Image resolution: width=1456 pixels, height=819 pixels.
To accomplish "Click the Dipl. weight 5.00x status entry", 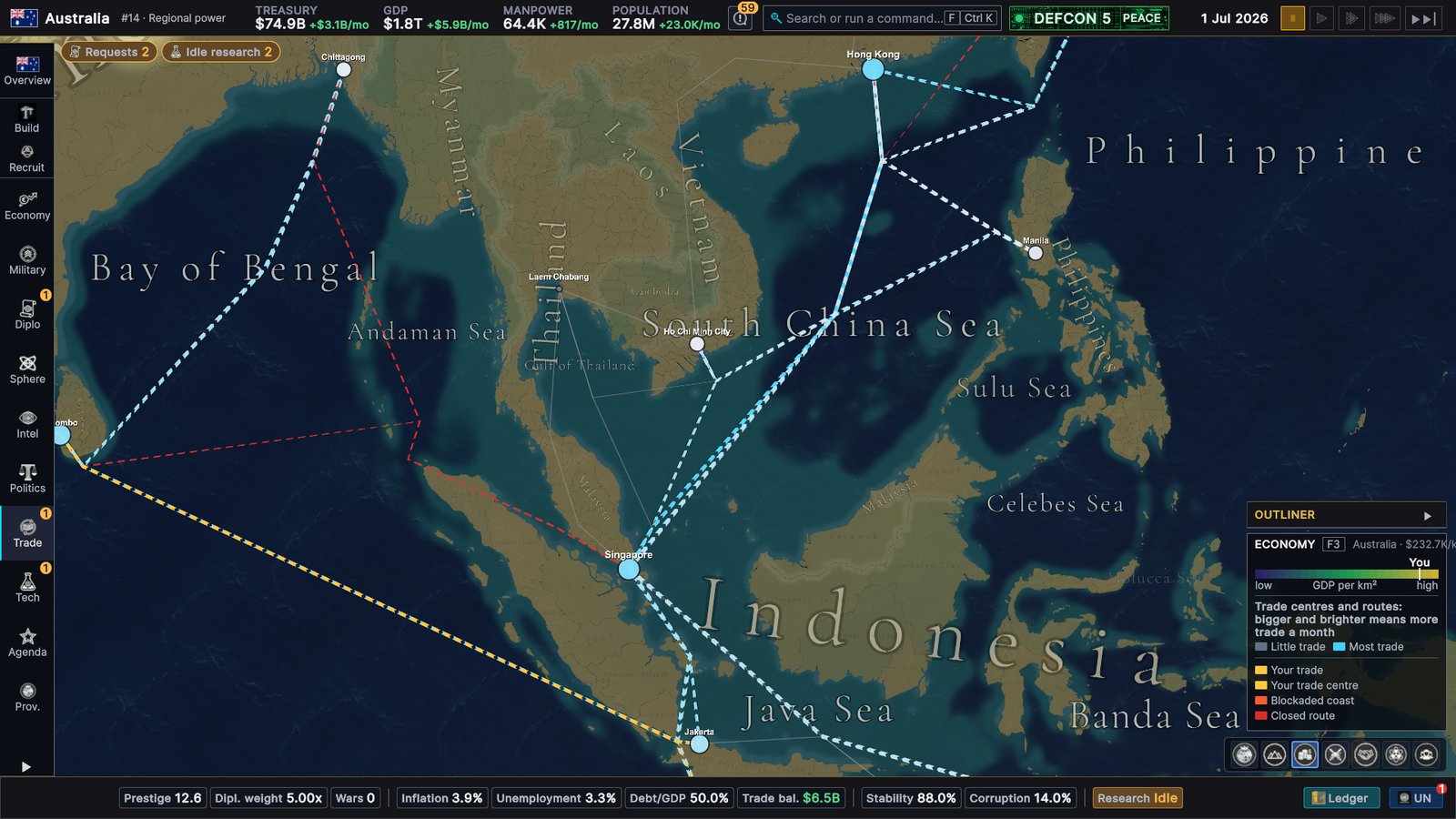I will [268, 798].
